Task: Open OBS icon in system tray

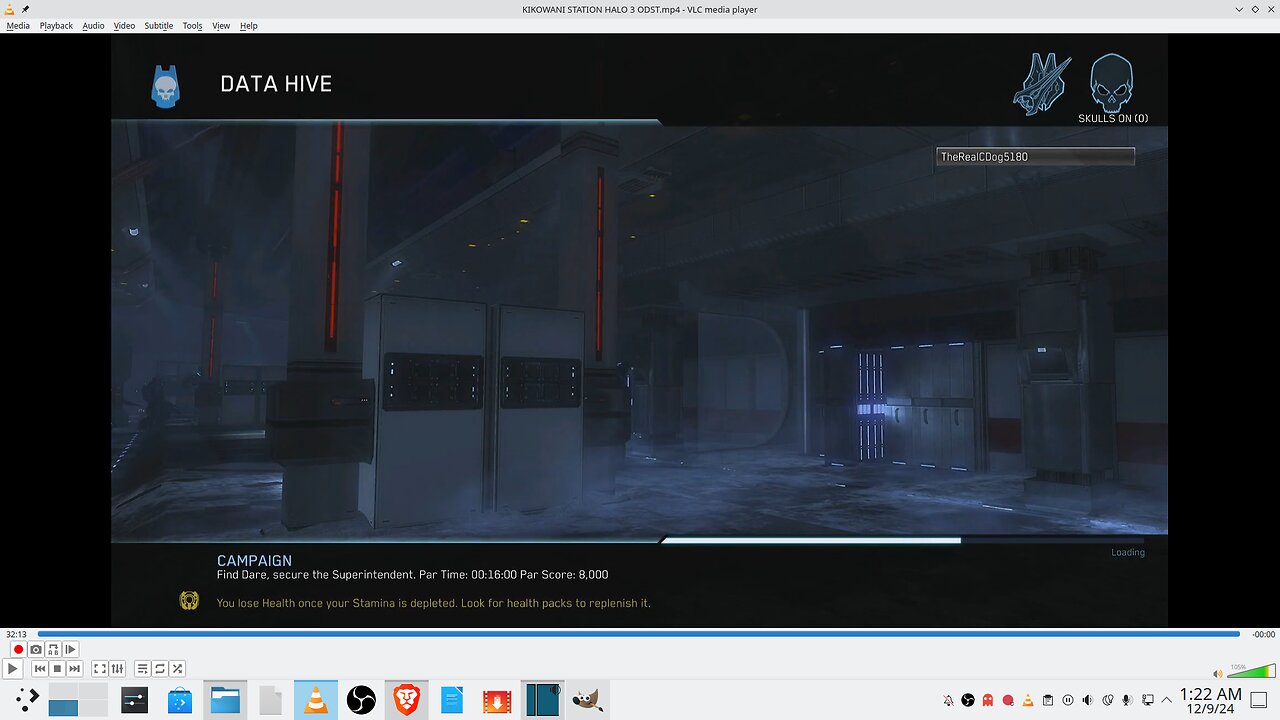Action: [x=968, y=700]
